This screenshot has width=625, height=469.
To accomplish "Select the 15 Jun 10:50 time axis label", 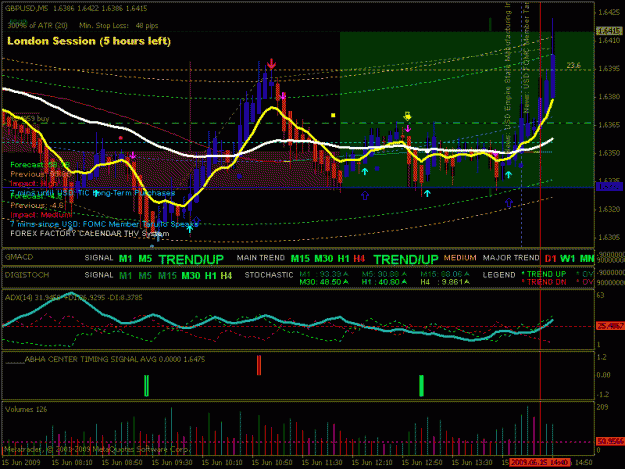I will (272, 463).
